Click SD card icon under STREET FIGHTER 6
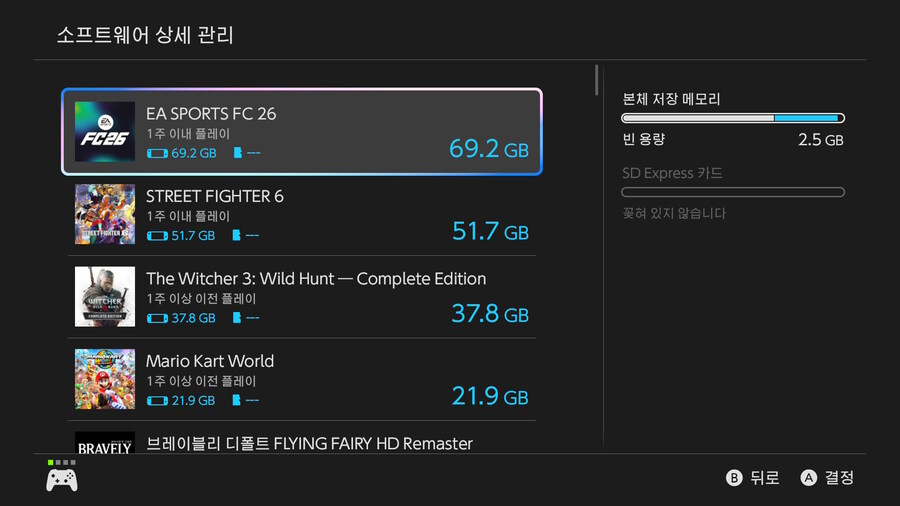This screenshot has height=506, width=900. tap(237, 236)
